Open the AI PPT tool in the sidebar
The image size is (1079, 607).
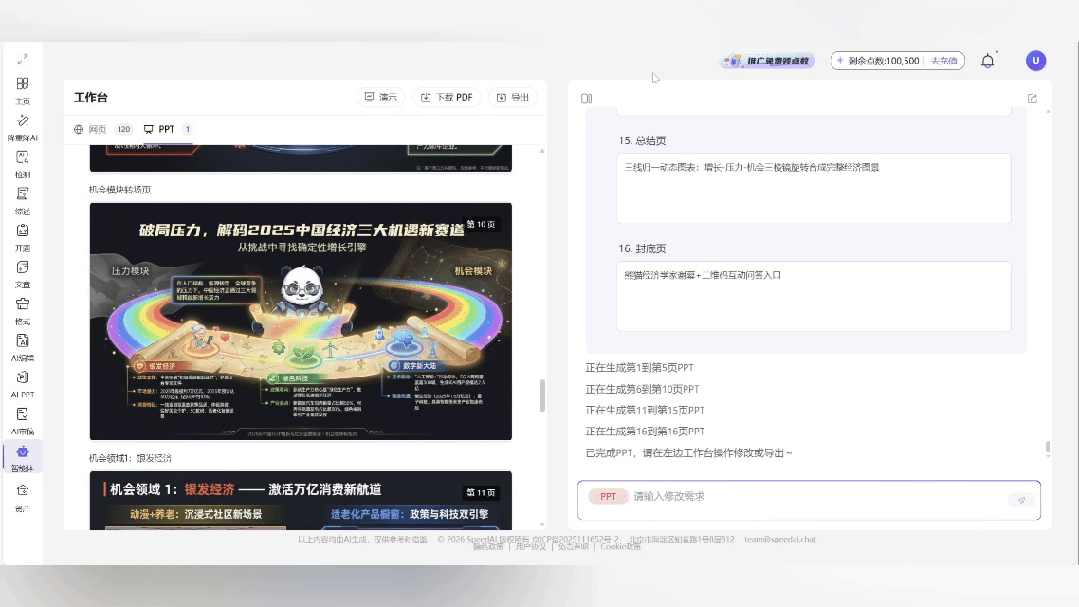click(x=22, y=381)
